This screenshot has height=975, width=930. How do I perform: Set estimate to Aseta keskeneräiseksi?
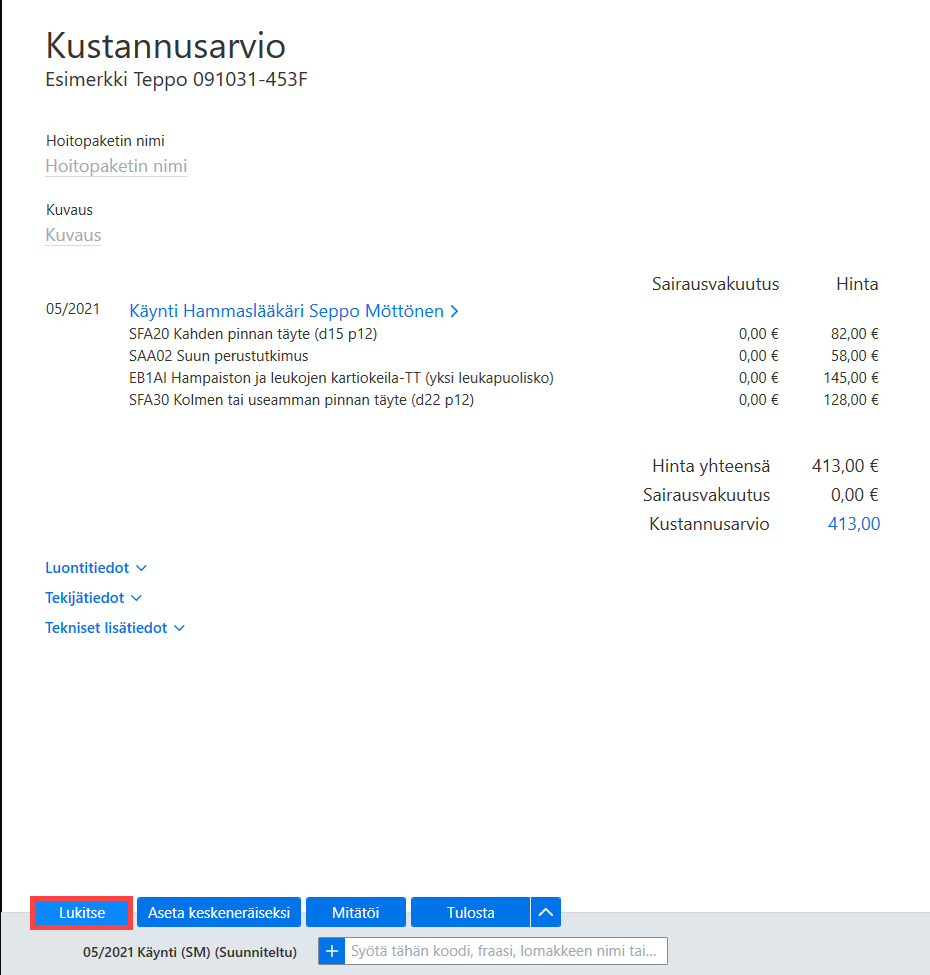click(x=219, y=912)
